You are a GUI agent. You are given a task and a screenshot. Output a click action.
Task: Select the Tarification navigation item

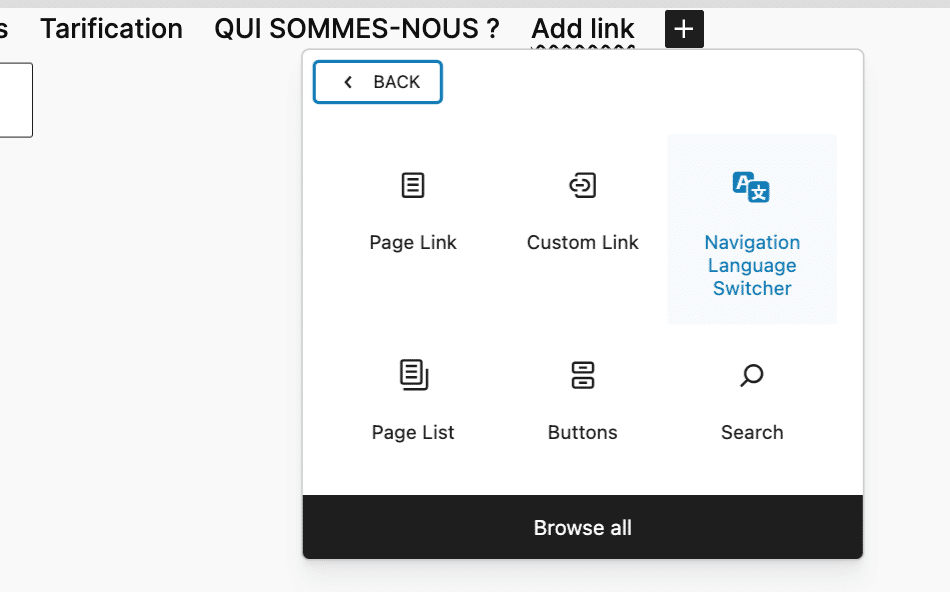[x=111, y=28]
